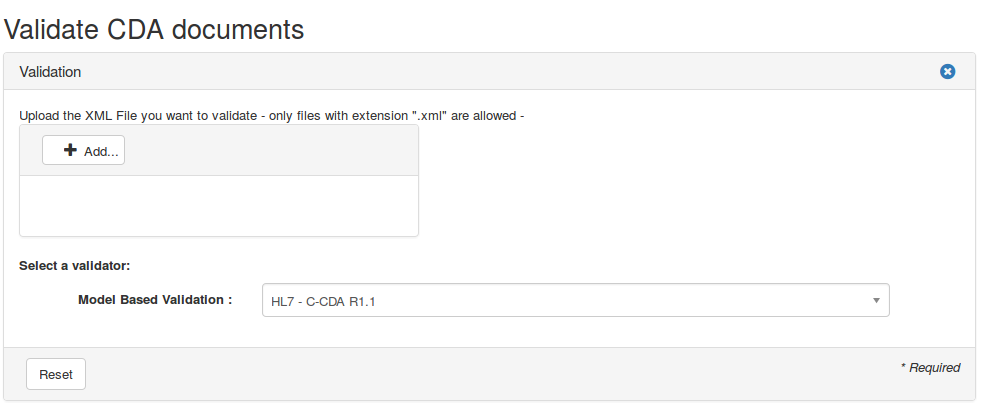Click the empty uploaded files list area

coord(218,206)
